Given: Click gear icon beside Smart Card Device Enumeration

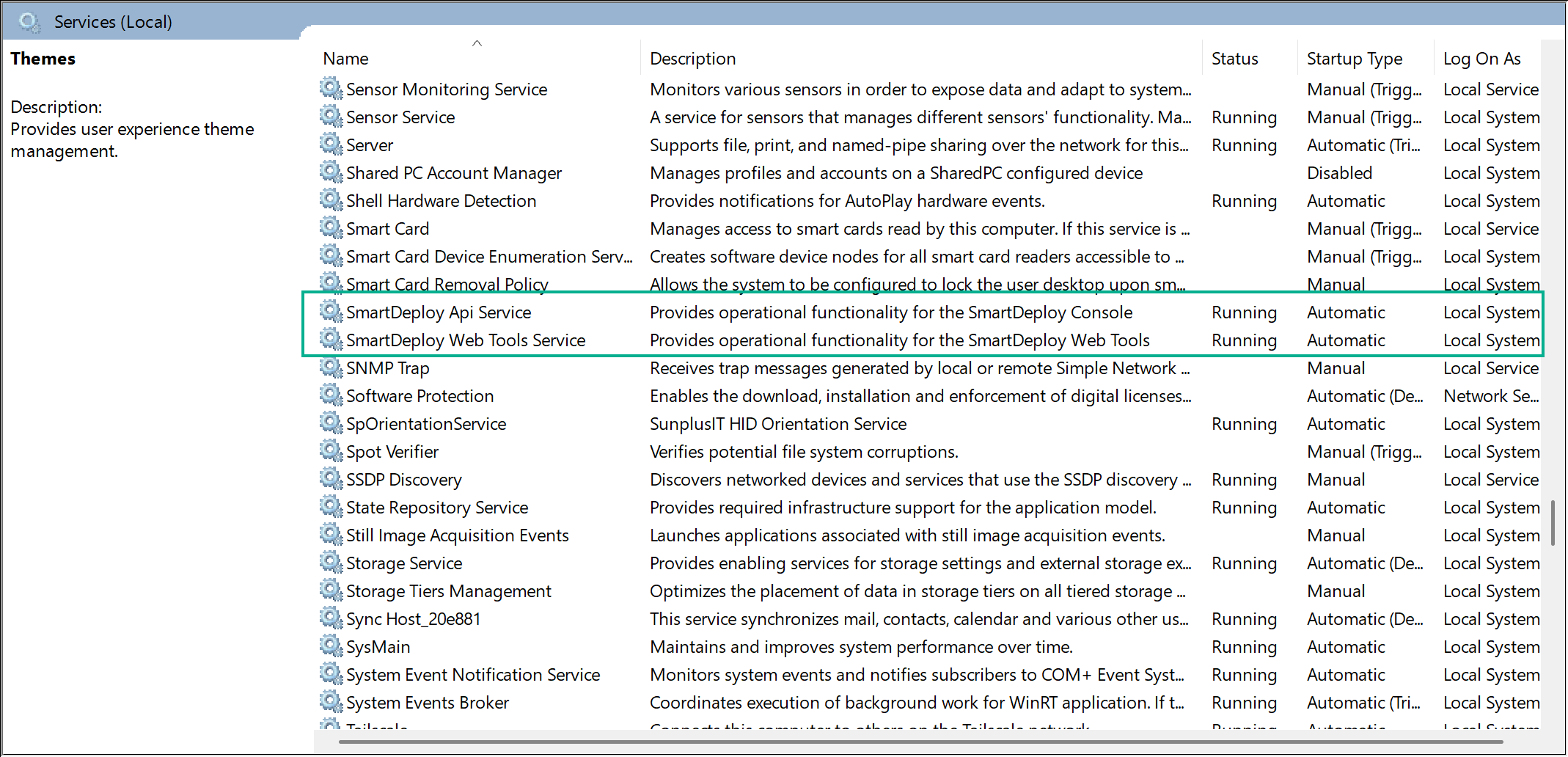Looking at the screenshot, I should coord(331,256).
